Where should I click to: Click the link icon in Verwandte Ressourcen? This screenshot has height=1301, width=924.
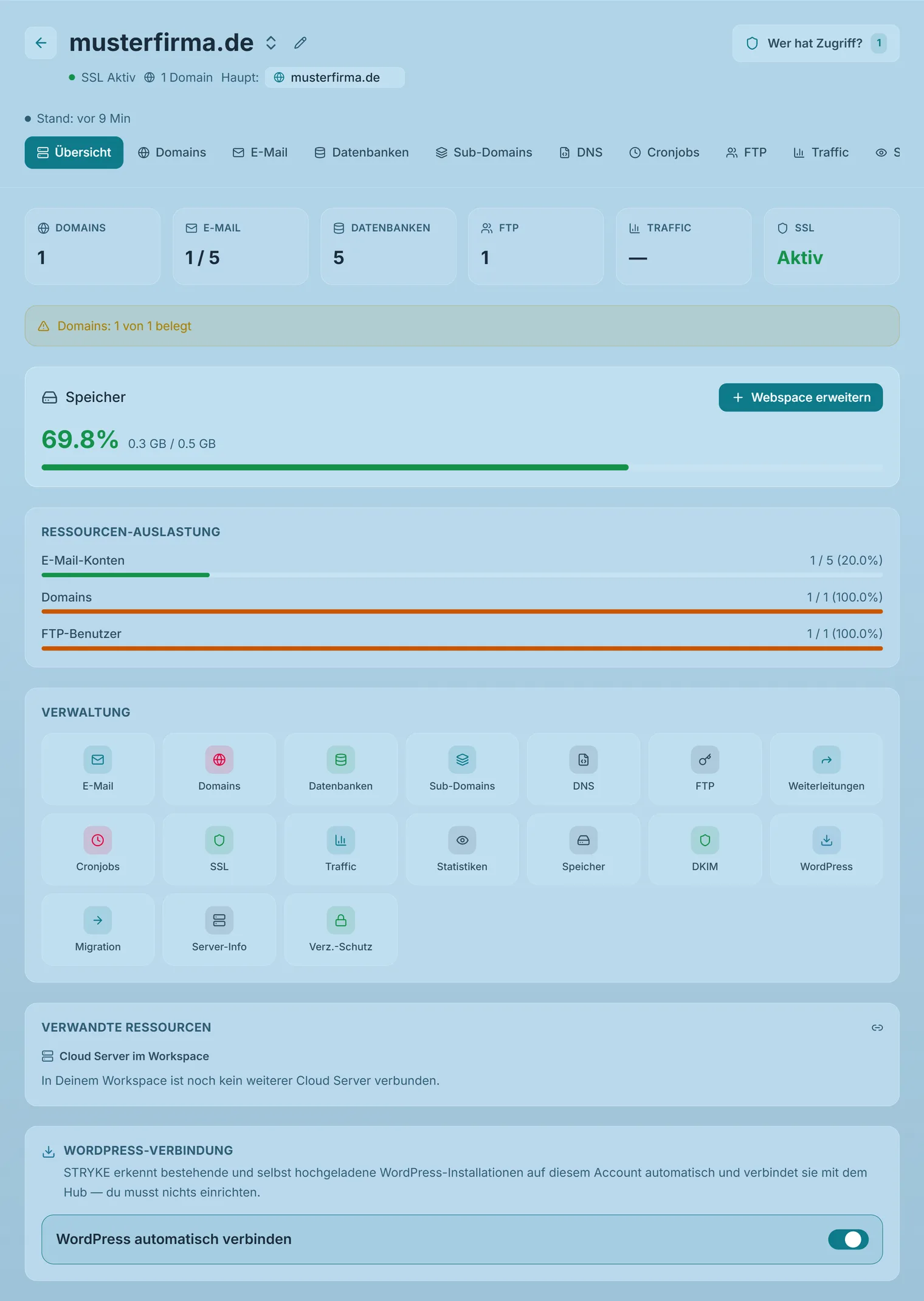tap(877, 1027)
